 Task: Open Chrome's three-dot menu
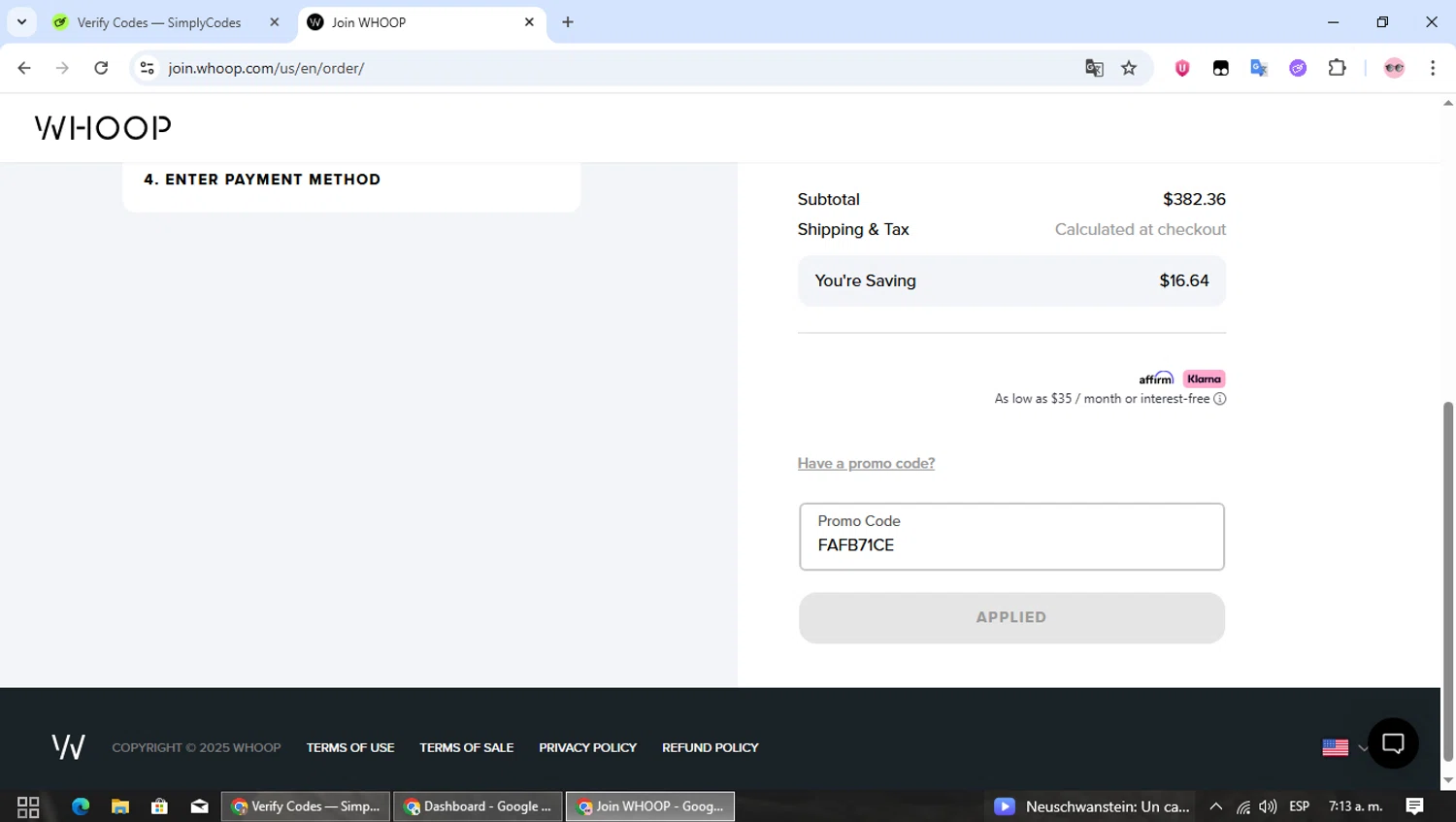click(x=1433, y=68)
